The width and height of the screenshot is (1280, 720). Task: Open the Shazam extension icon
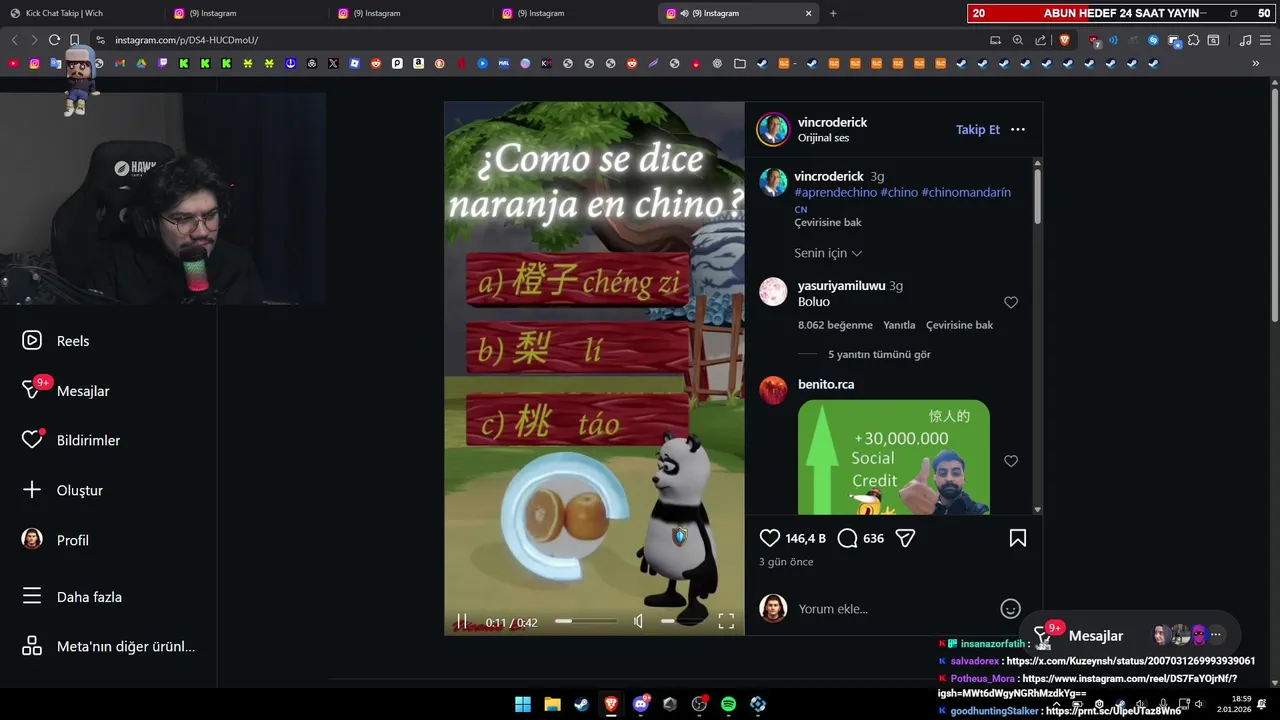click(1153, 40)
